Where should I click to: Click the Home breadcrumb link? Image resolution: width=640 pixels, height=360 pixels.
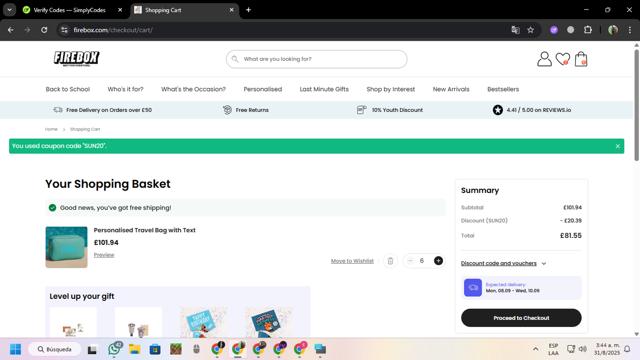coord(51,129)
